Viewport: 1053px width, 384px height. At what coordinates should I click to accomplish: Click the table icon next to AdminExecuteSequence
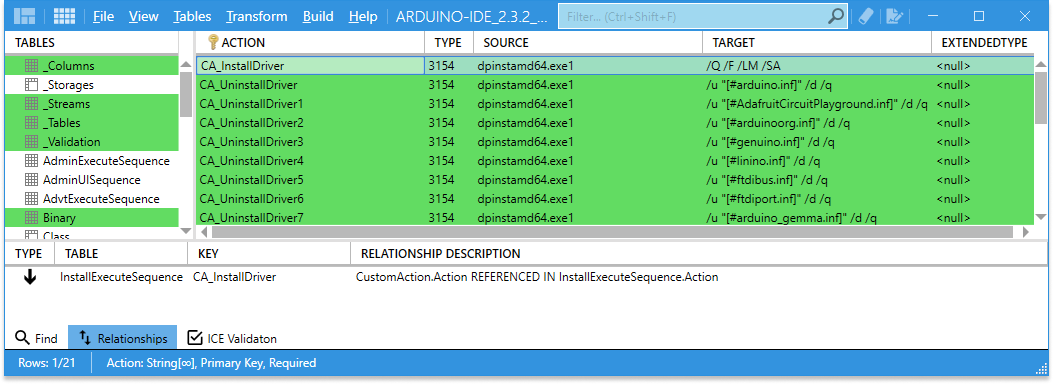tap(31, 161)
